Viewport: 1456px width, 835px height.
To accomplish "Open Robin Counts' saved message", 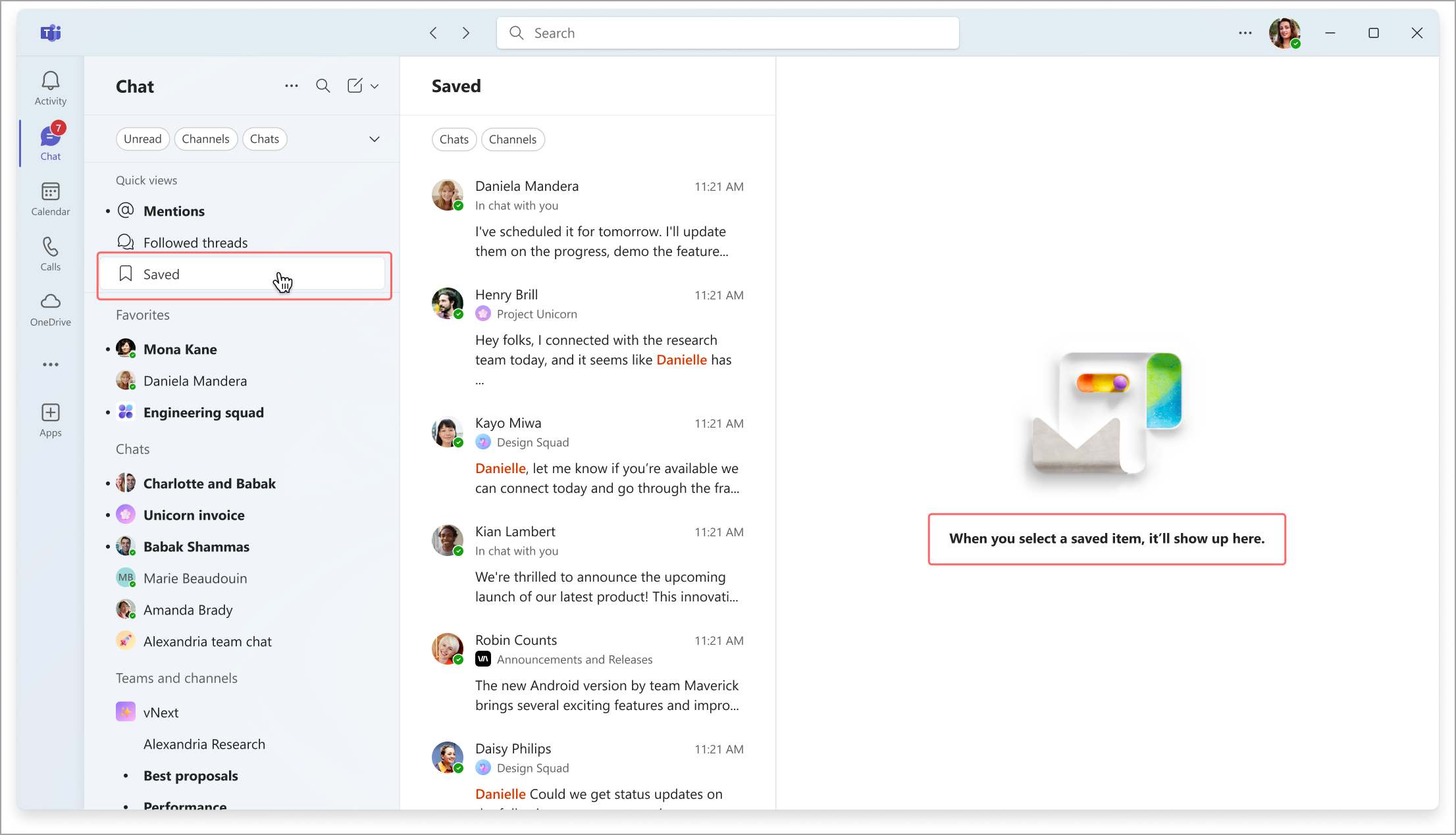I will (588, 672).
